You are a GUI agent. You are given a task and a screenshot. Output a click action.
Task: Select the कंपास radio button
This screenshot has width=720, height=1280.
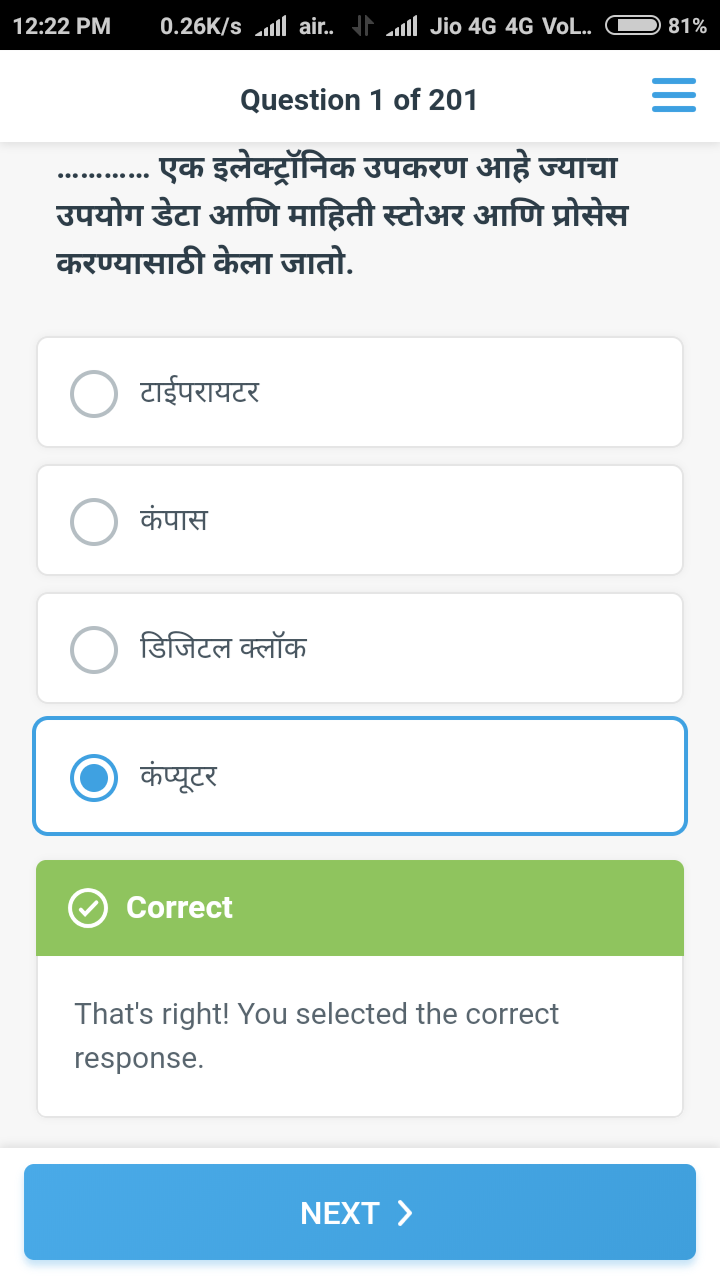point(94,521)
